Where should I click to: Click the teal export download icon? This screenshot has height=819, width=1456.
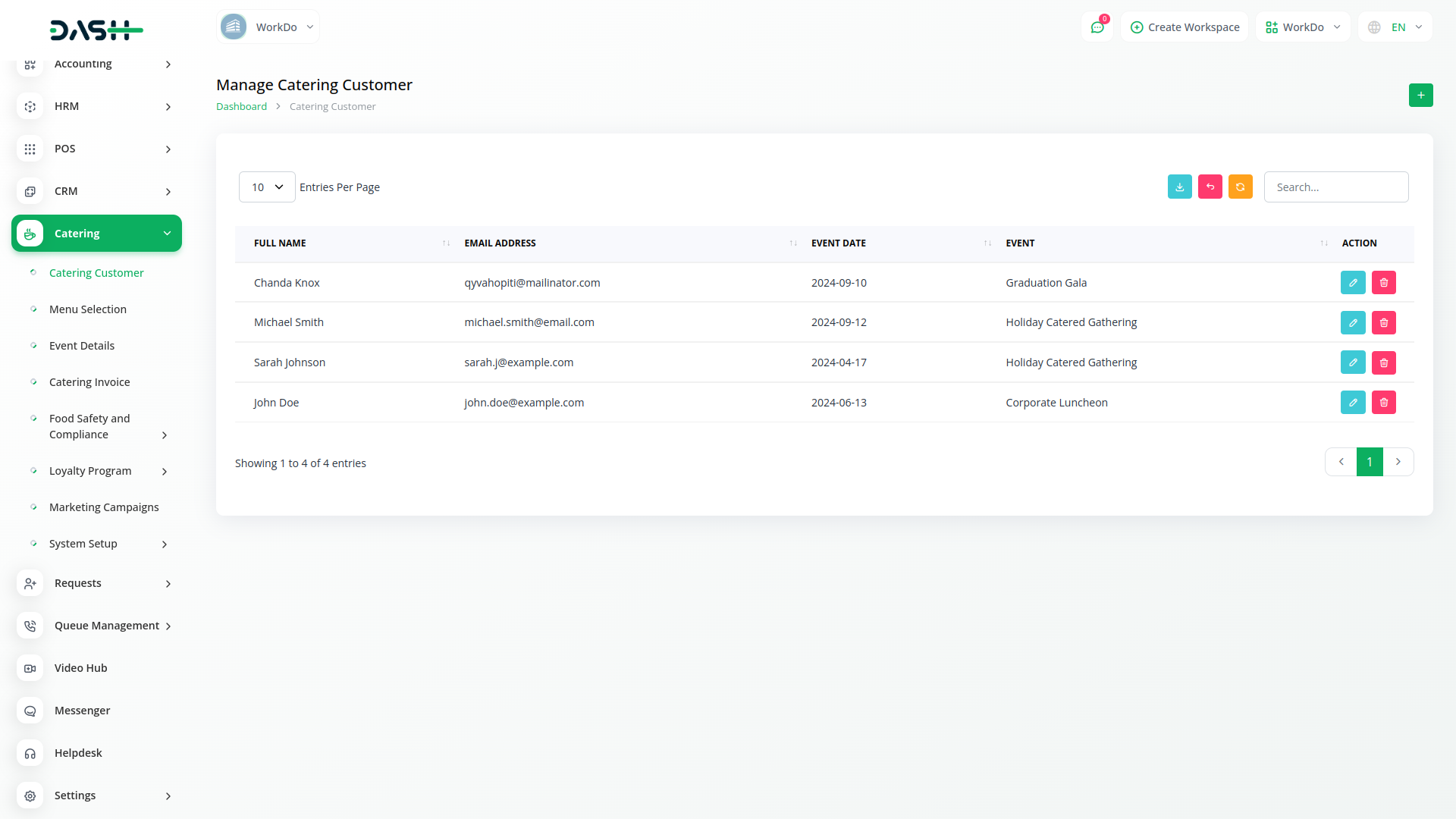tap(1179, 187)
